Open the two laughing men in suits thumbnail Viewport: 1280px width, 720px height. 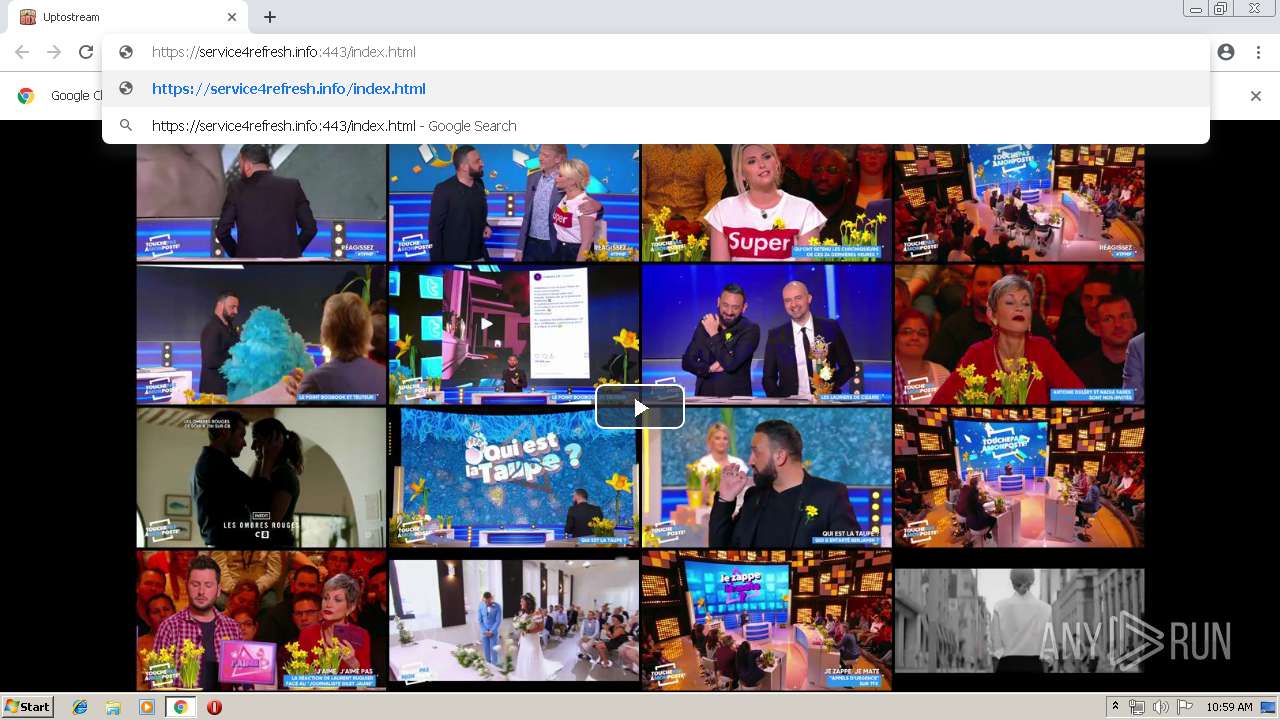[x=766, y=334]
